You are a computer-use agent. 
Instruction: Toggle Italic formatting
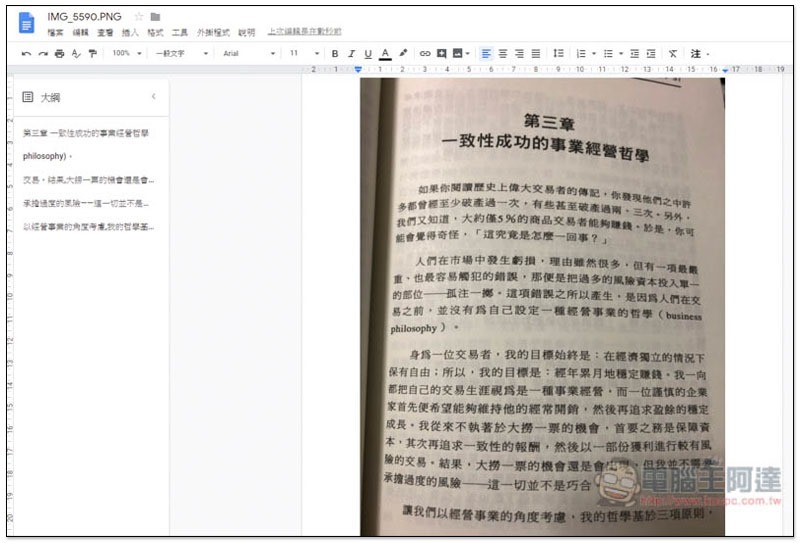(351, 53)
